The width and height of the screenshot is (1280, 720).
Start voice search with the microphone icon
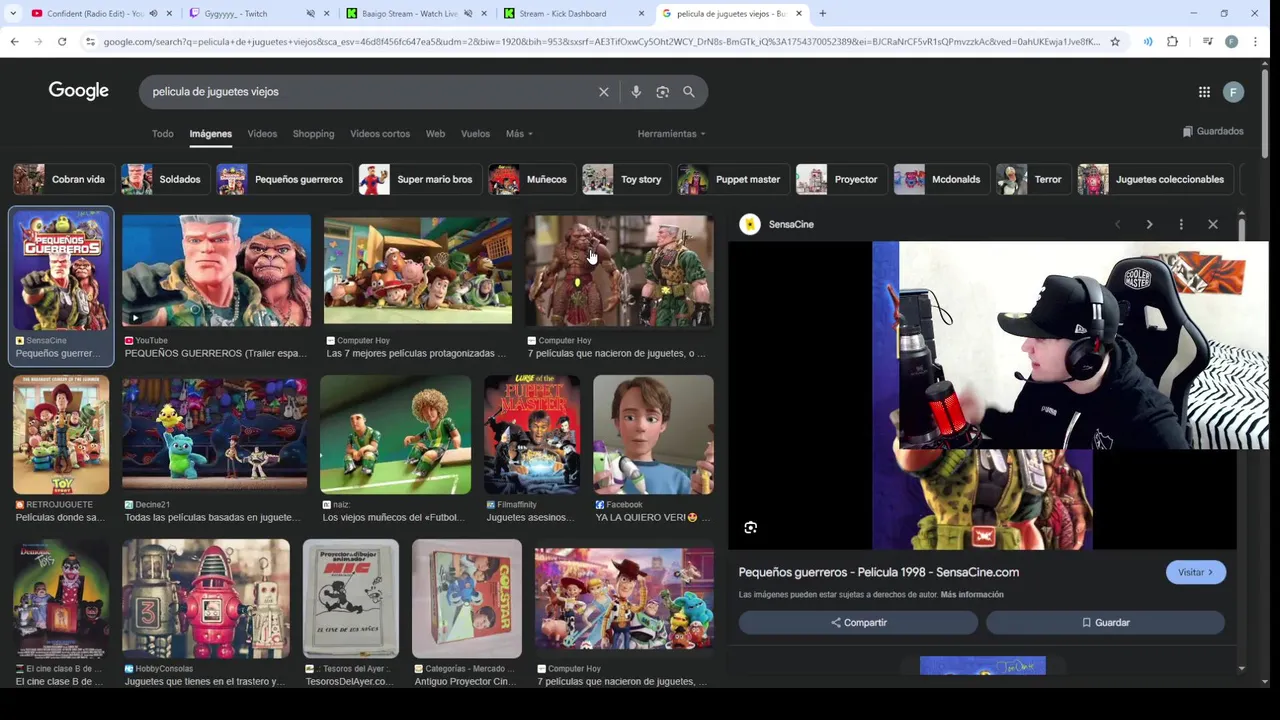(x=636, y=92)
